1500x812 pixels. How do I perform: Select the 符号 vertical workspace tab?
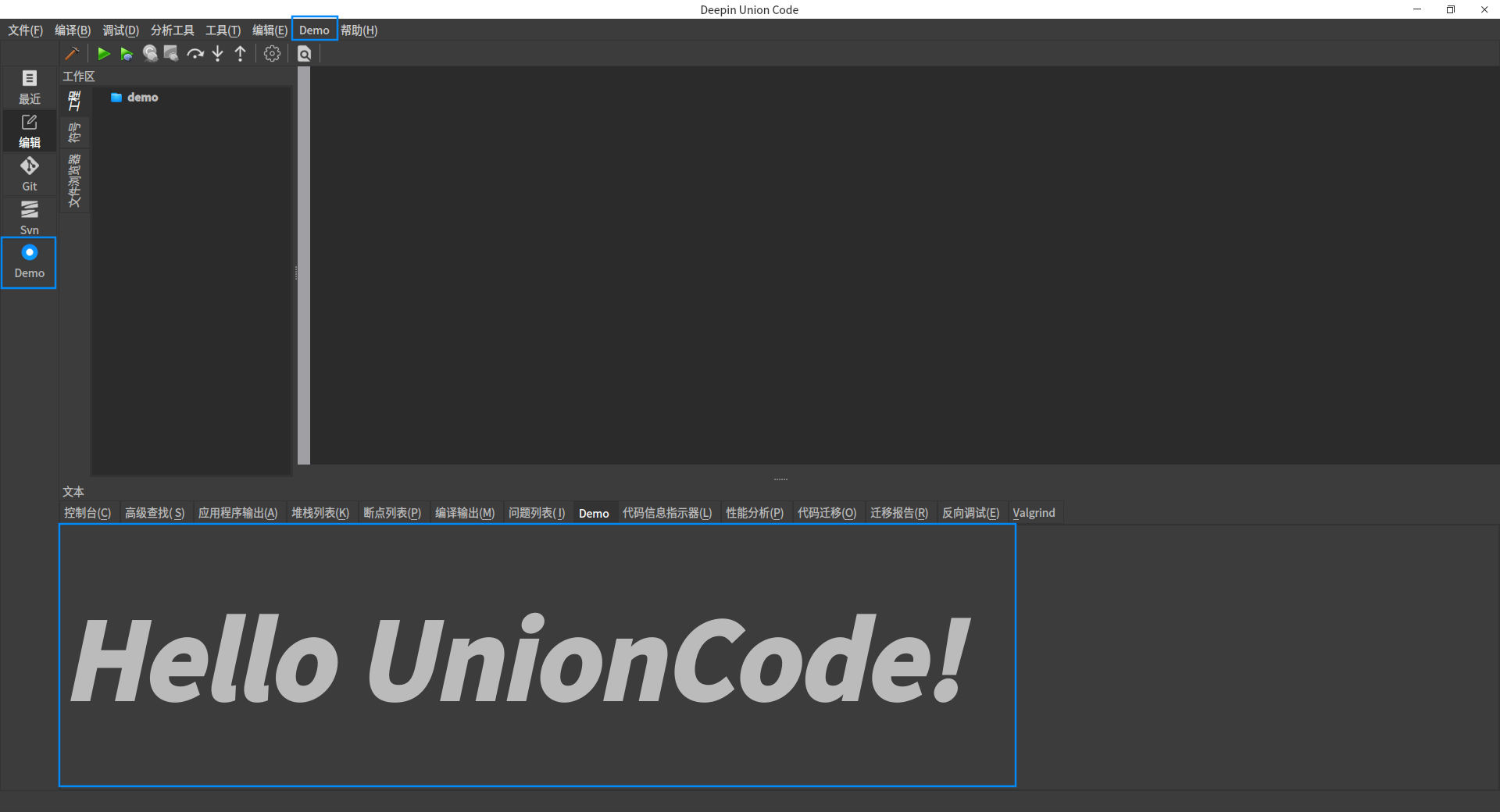click(74, 133)
